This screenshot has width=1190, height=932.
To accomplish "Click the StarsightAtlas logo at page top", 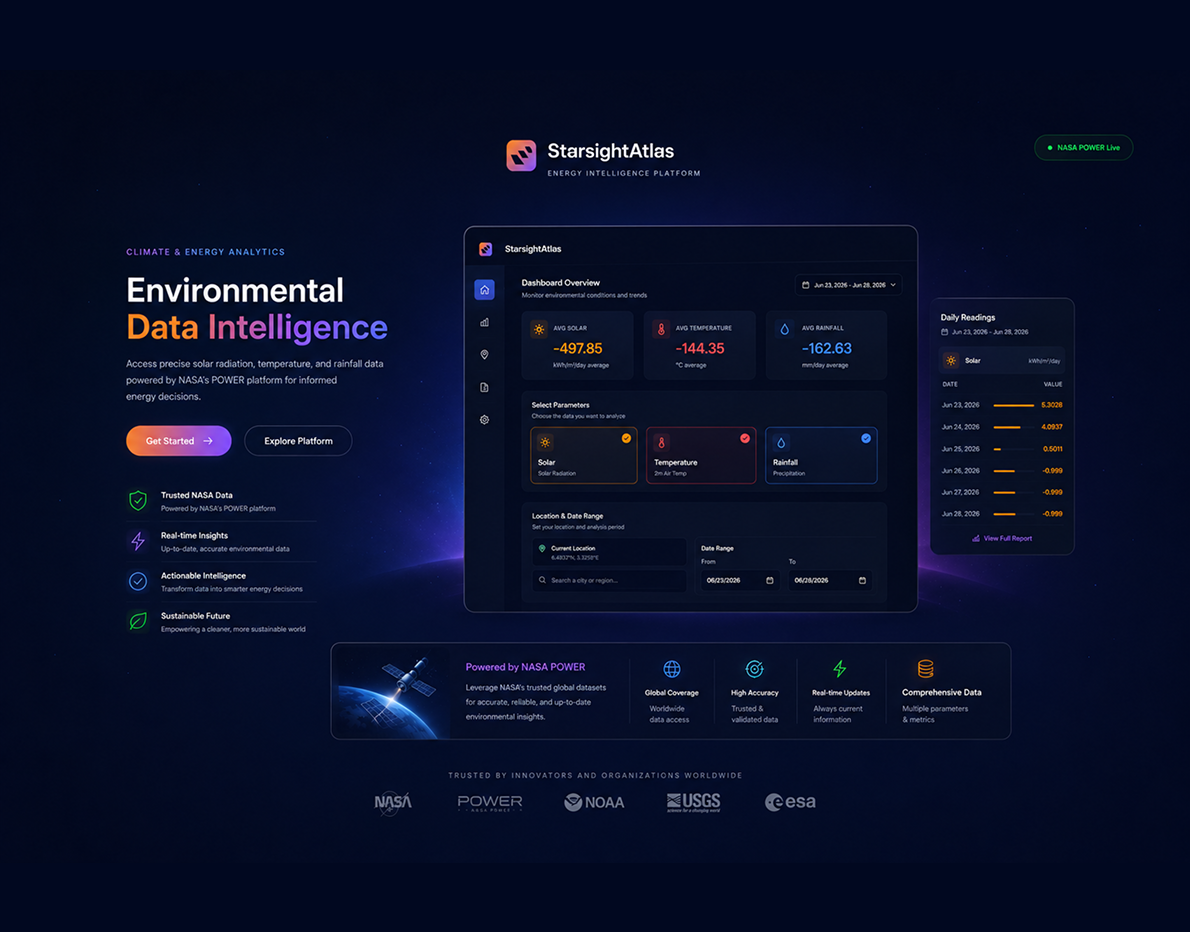I will tap(521, 156).
